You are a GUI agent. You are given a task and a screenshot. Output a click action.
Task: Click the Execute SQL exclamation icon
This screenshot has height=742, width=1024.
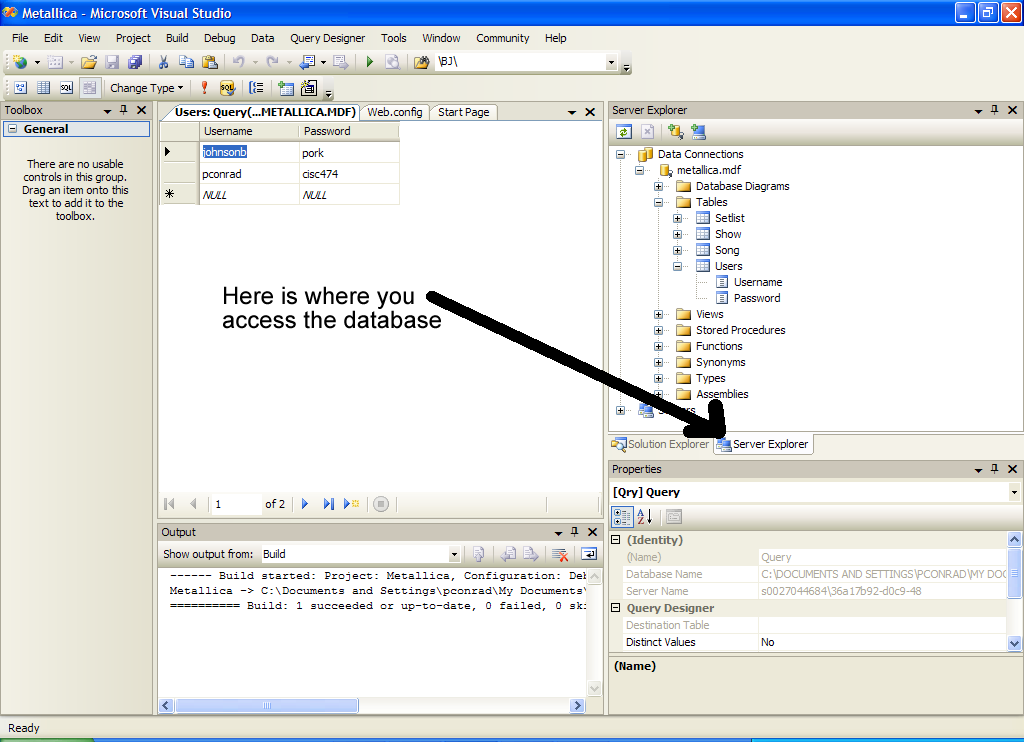205,88
